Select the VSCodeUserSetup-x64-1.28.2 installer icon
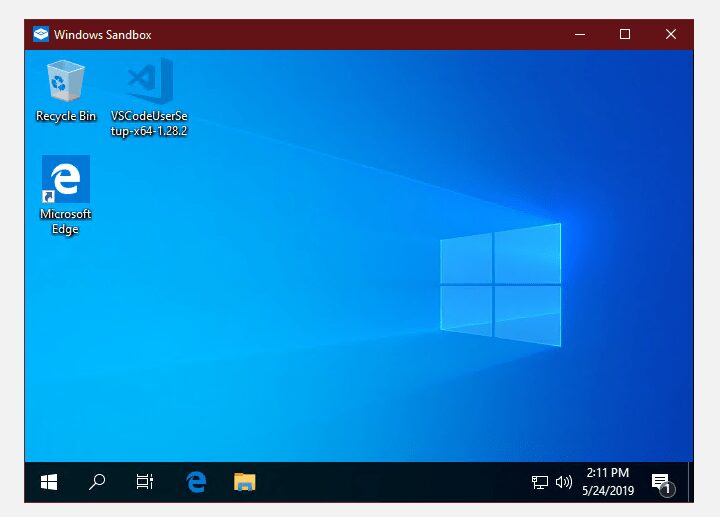Viewport: 720px width, 517px height. (x=149, y=97)
